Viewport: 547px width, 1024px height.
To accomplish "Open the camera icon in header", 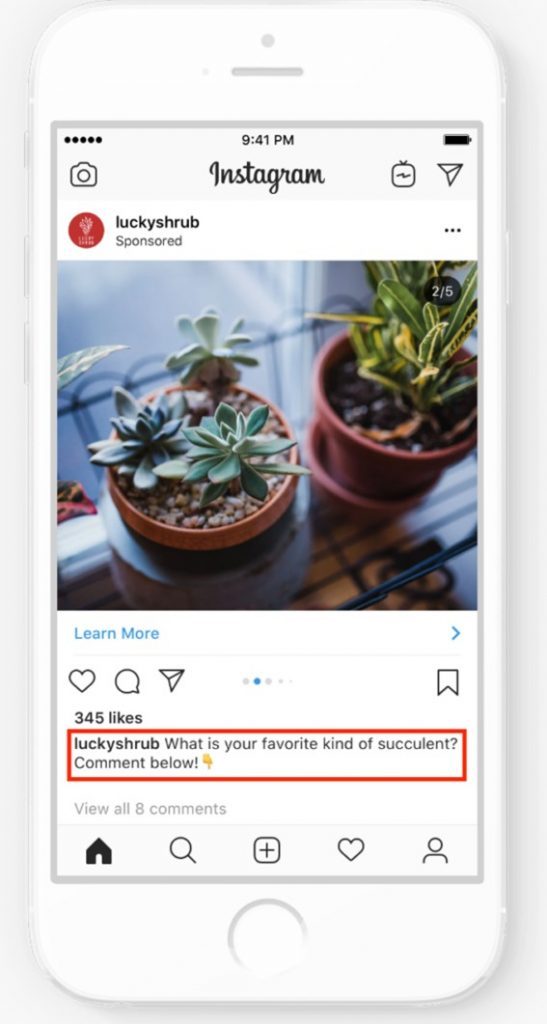I will tap(84, 175).
